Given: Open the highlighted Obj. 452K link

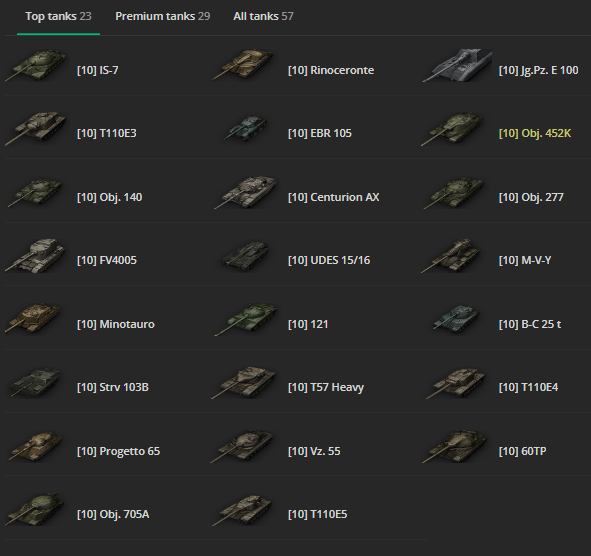Looking at the screenshot, I should 535,133.
